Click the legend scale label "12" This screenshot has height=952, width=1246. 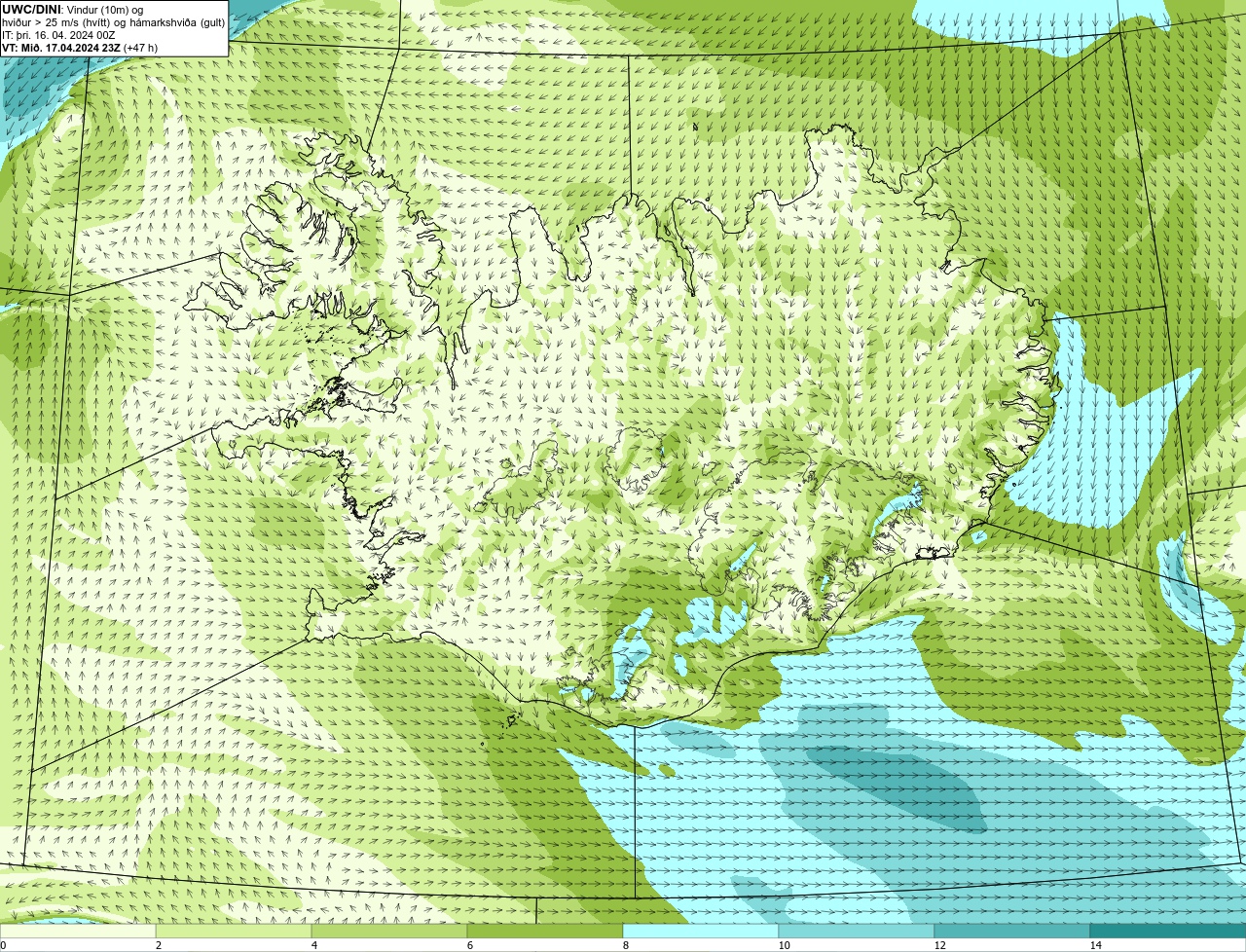point(939,945)
